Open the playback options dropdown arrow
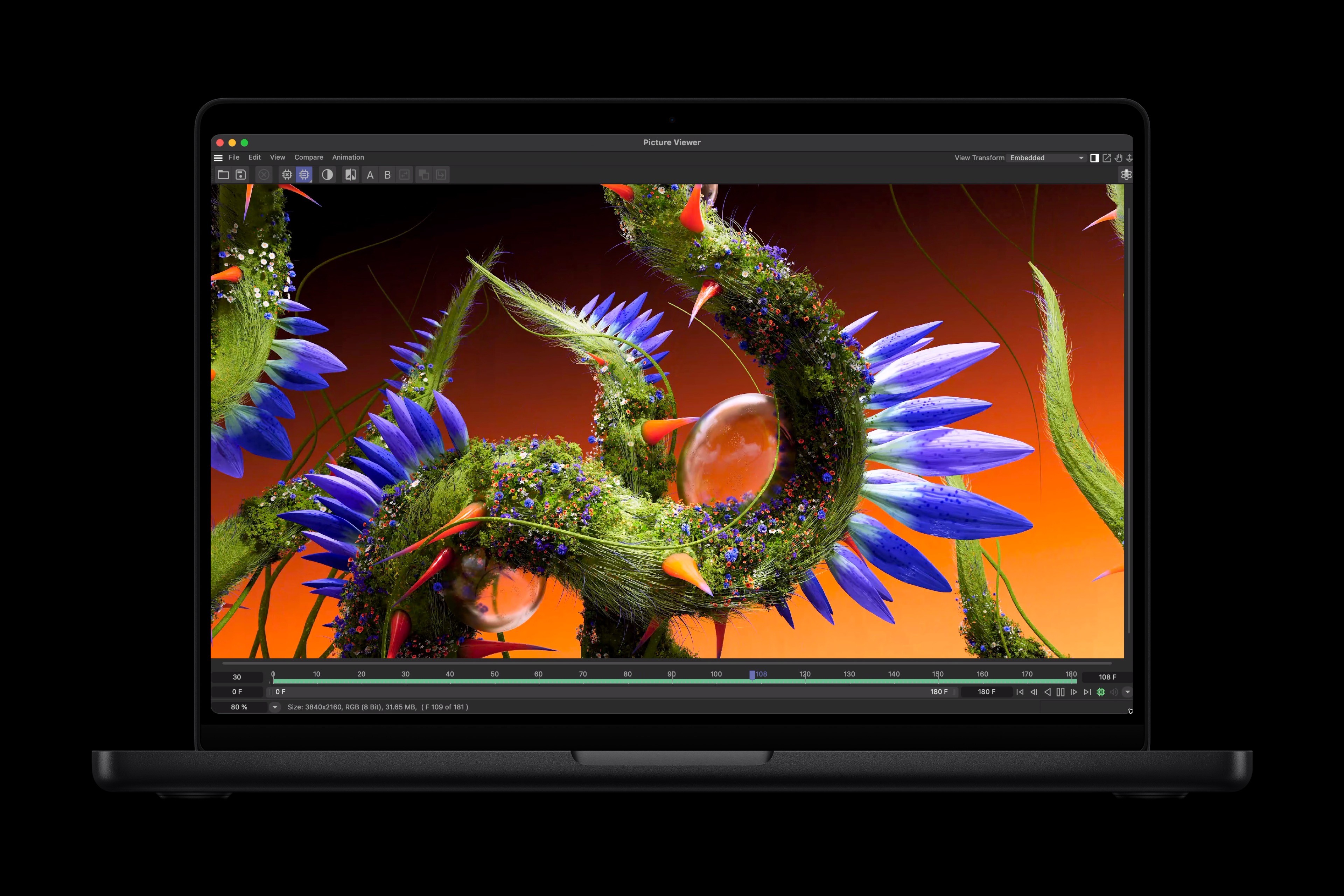Screen dimensions: 1344x896 coord(1127,692)
